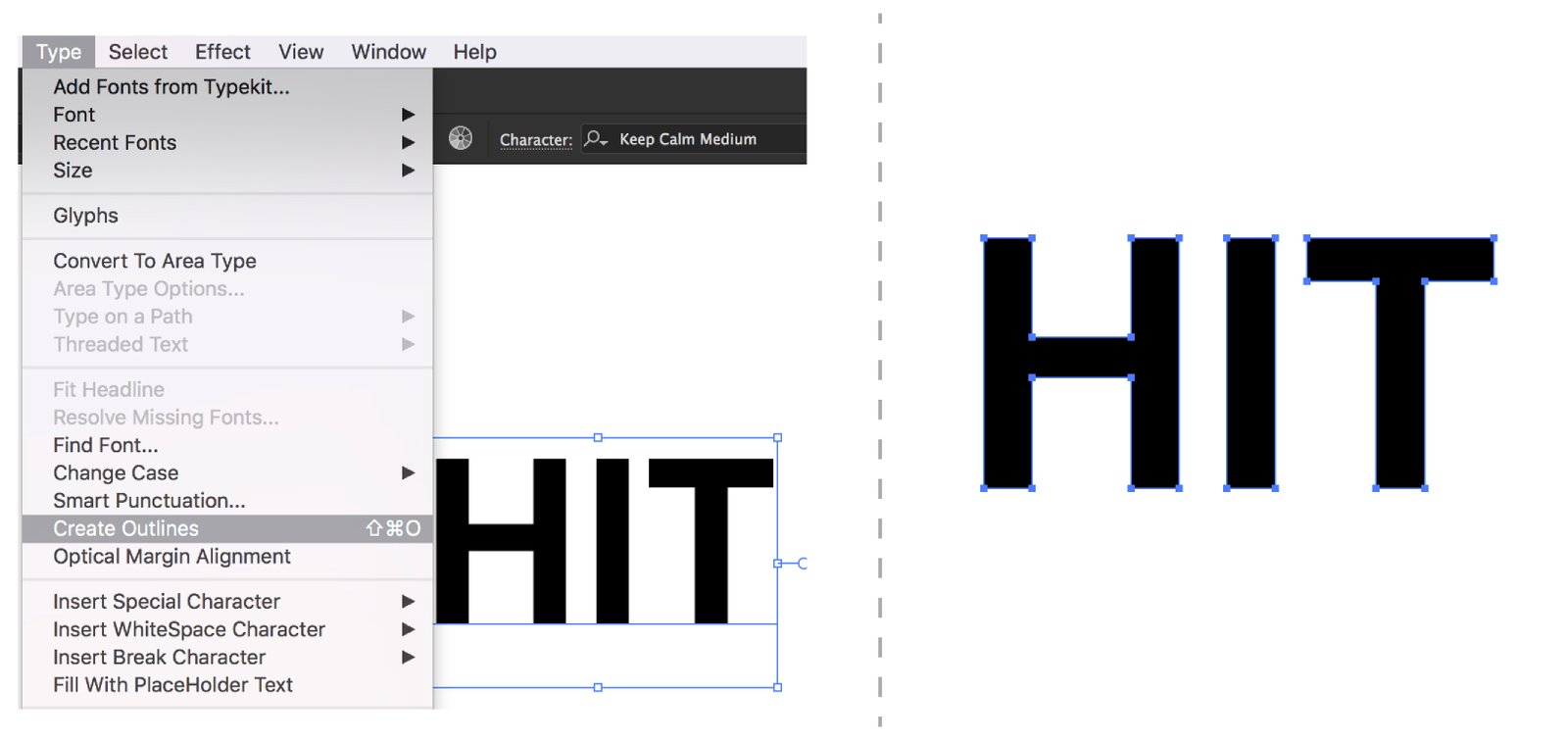This screenshot has width=1568, height=741.
Task: Click the text box out-port thread handle
Action: click(x=802, y=564)
